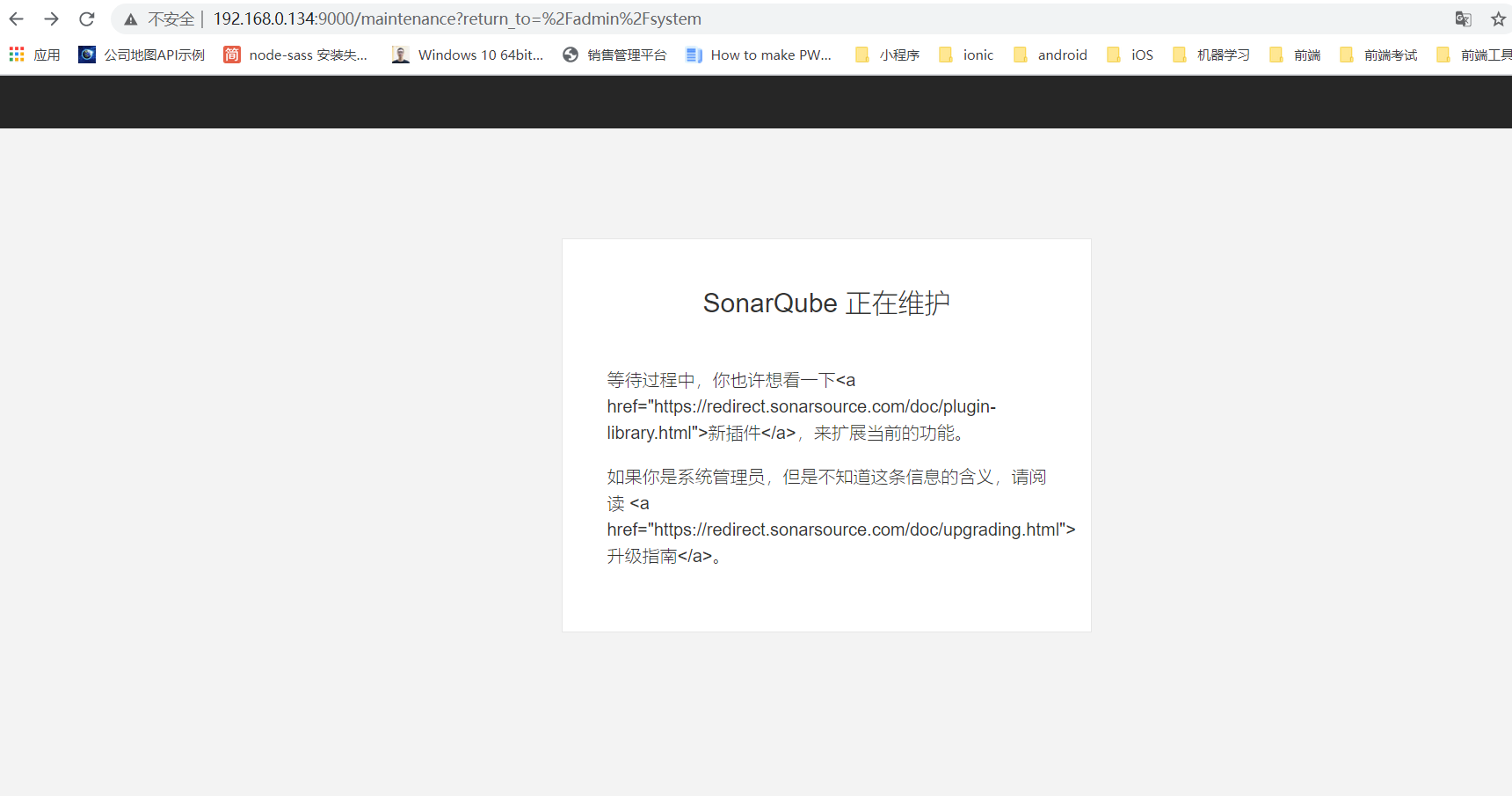Open the 公司地图API示例 bookmark
1512x796 pixels.
pos(142,55)
